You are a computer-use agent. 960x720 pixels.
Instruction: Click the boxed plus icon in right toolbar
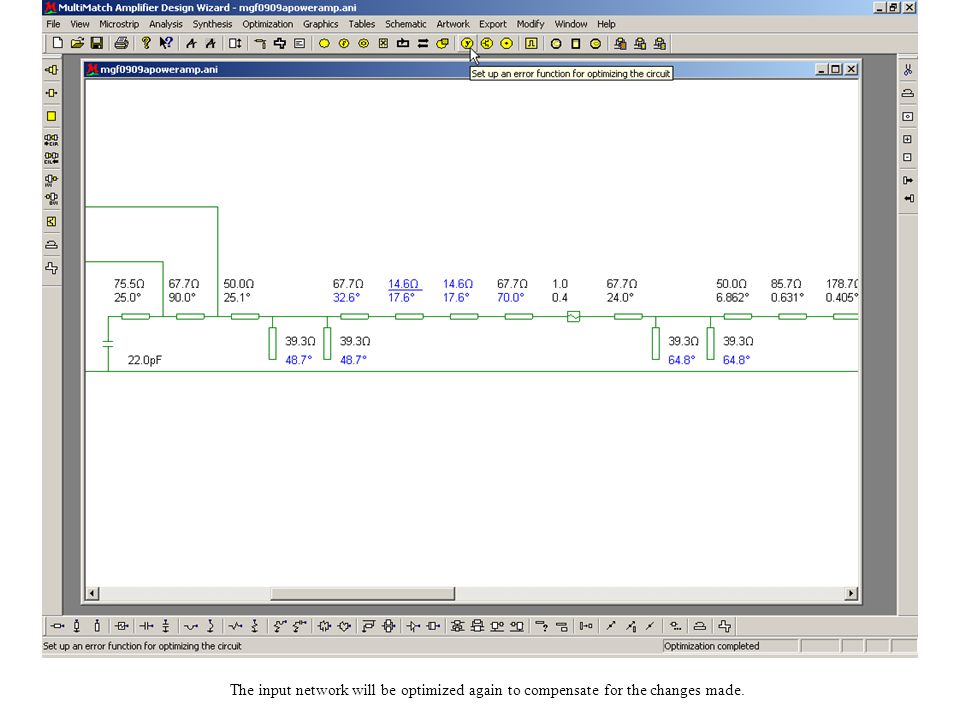[x=907, y=139]
